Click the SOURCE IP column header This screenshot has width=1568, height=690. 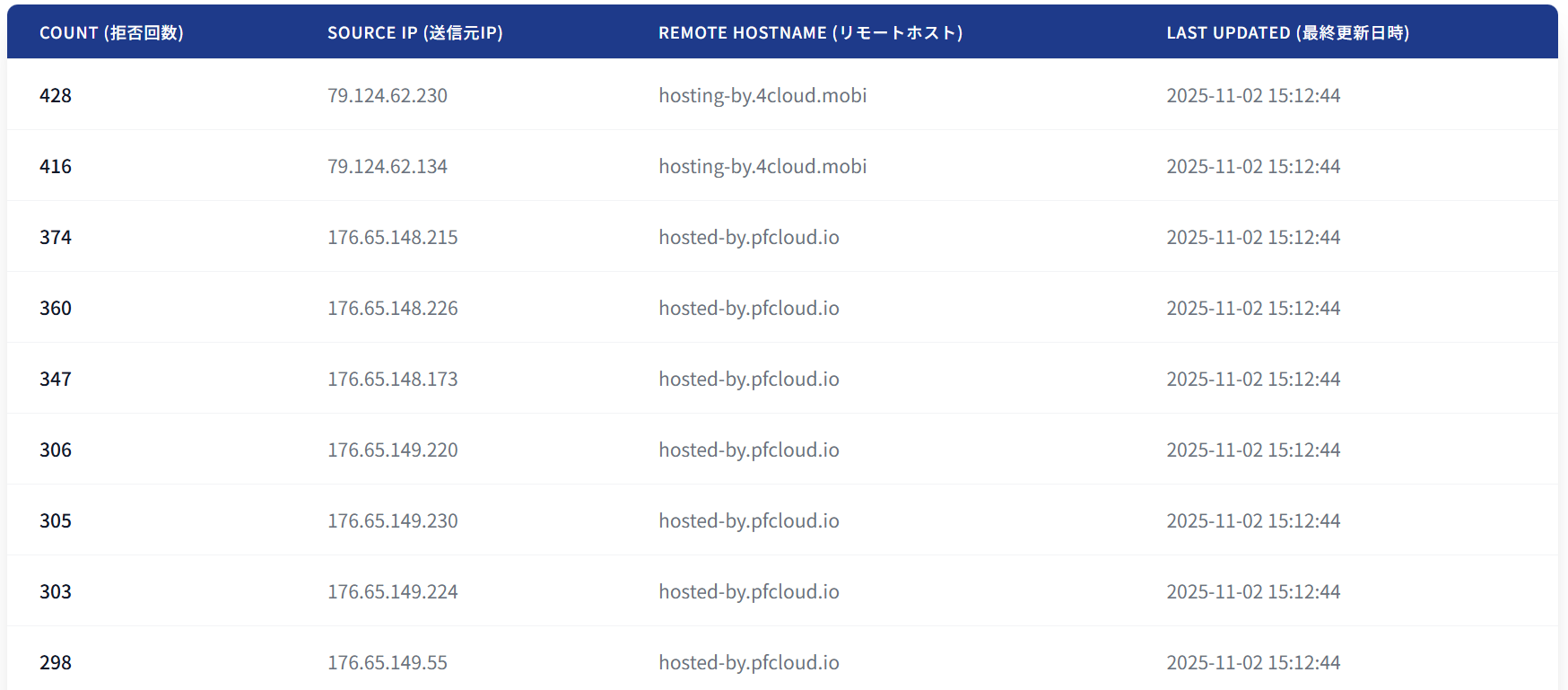[x=414, y=33]
